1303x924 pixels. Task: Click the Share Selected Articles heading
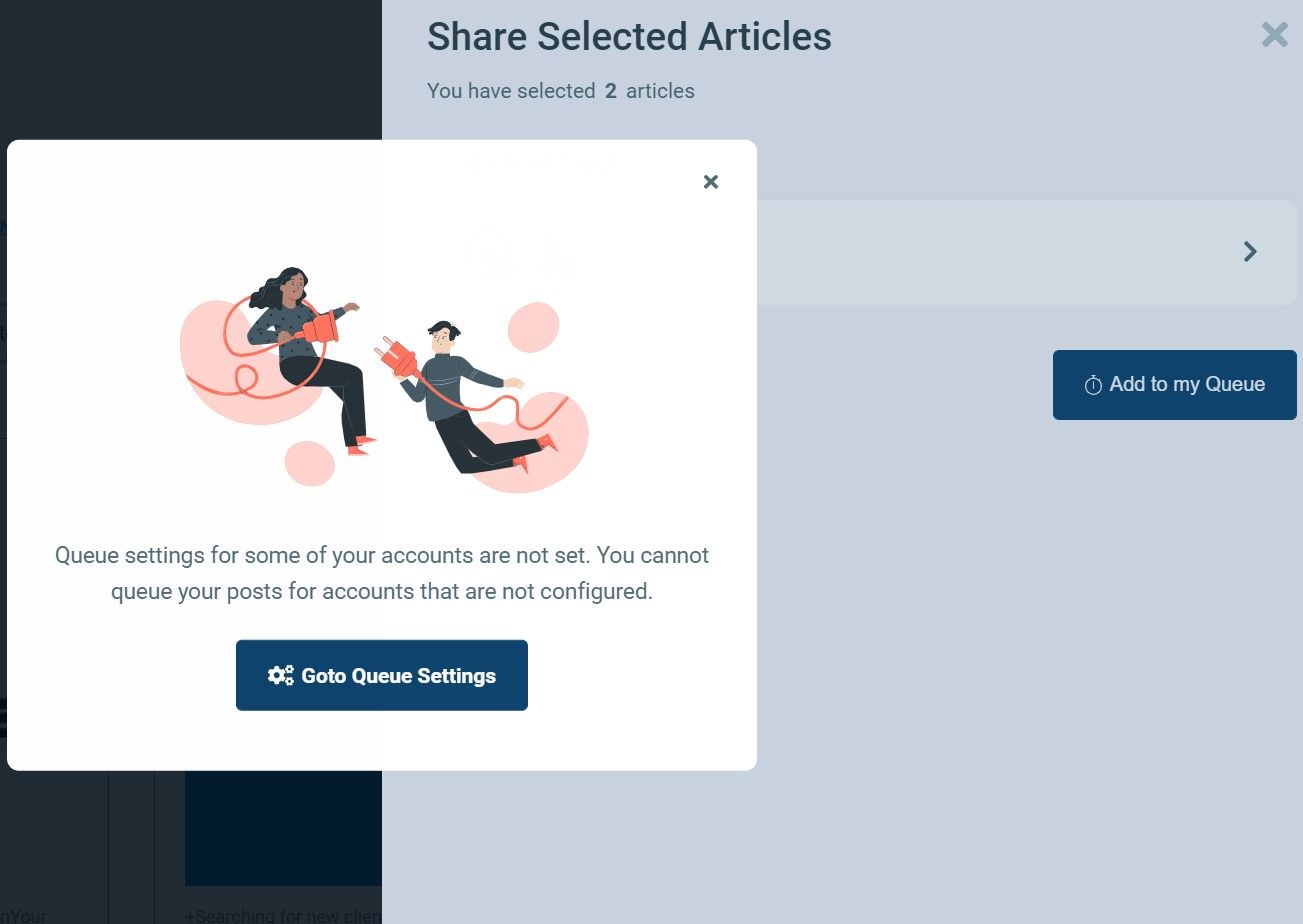(629, 36)
